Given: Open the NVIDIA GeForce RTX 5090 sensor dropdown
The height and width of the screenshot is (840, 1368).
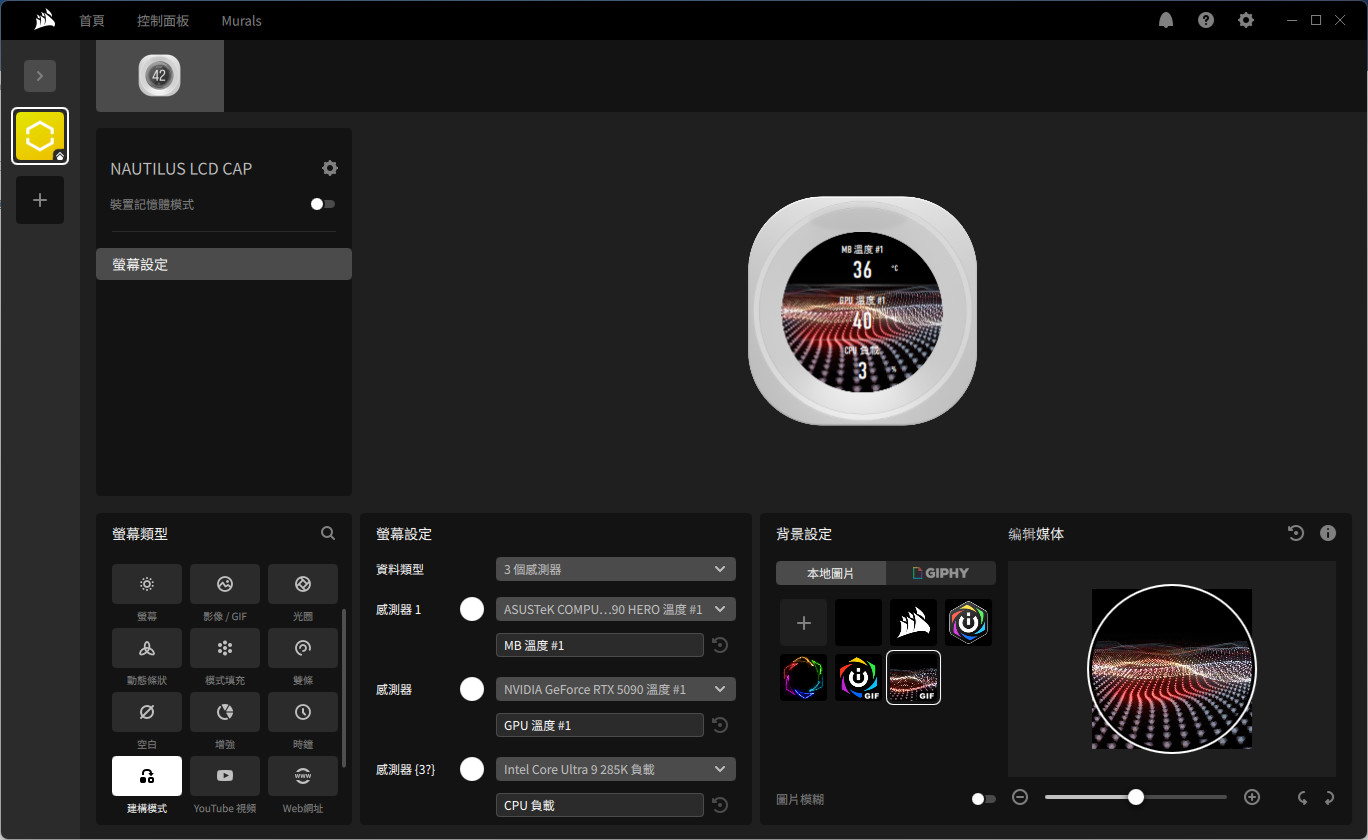Looking at the screenshot, I should [x=616, y=689].
